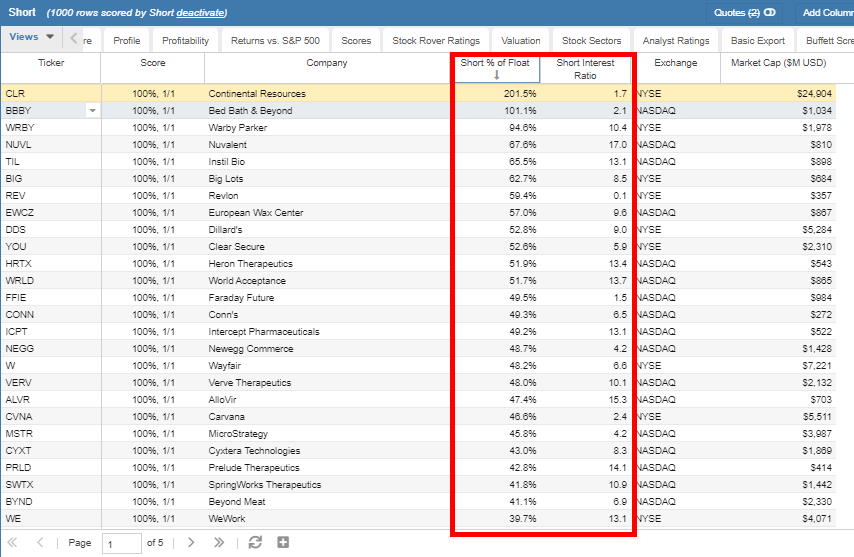Click Add Column button
Viewport: 854px width, 557px height.
point(827,13)
